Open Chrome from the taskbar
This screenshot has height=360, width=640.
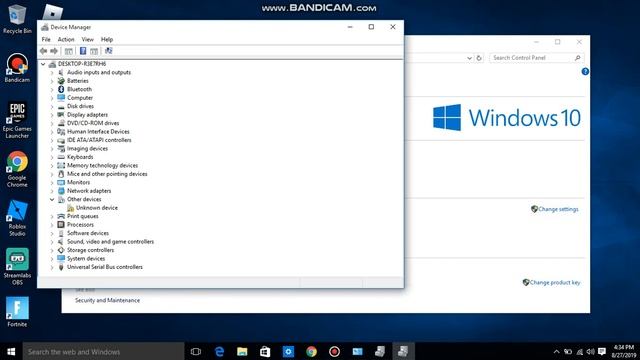point(311,351)
